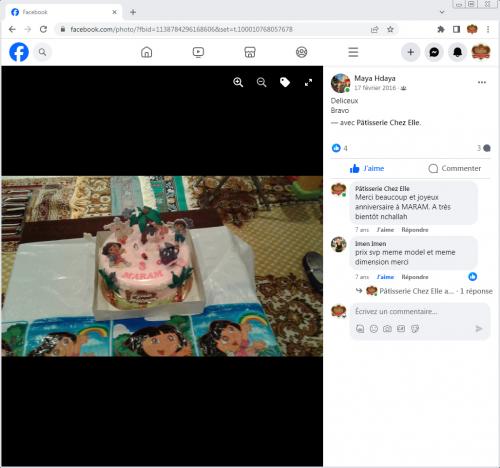Close the Facebook tab
500x468 pixels.
coord(114,12)
